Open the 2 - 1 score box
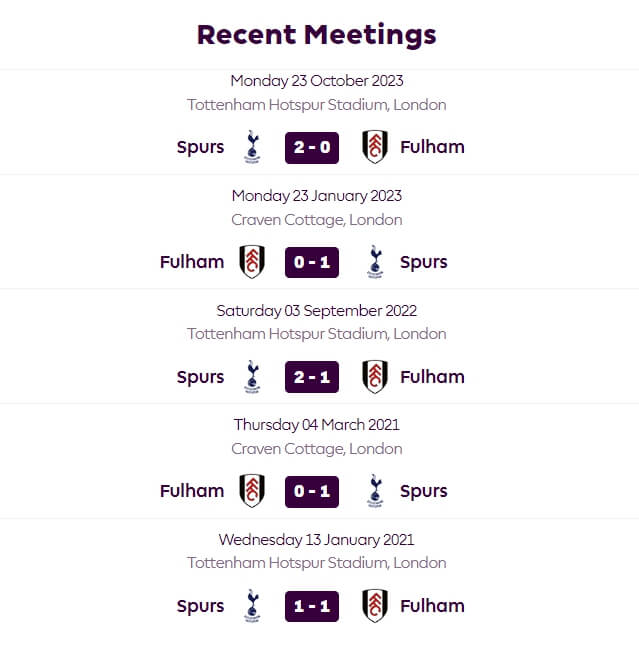This screenshot has height=648, width=639. (x=312, y=377)
